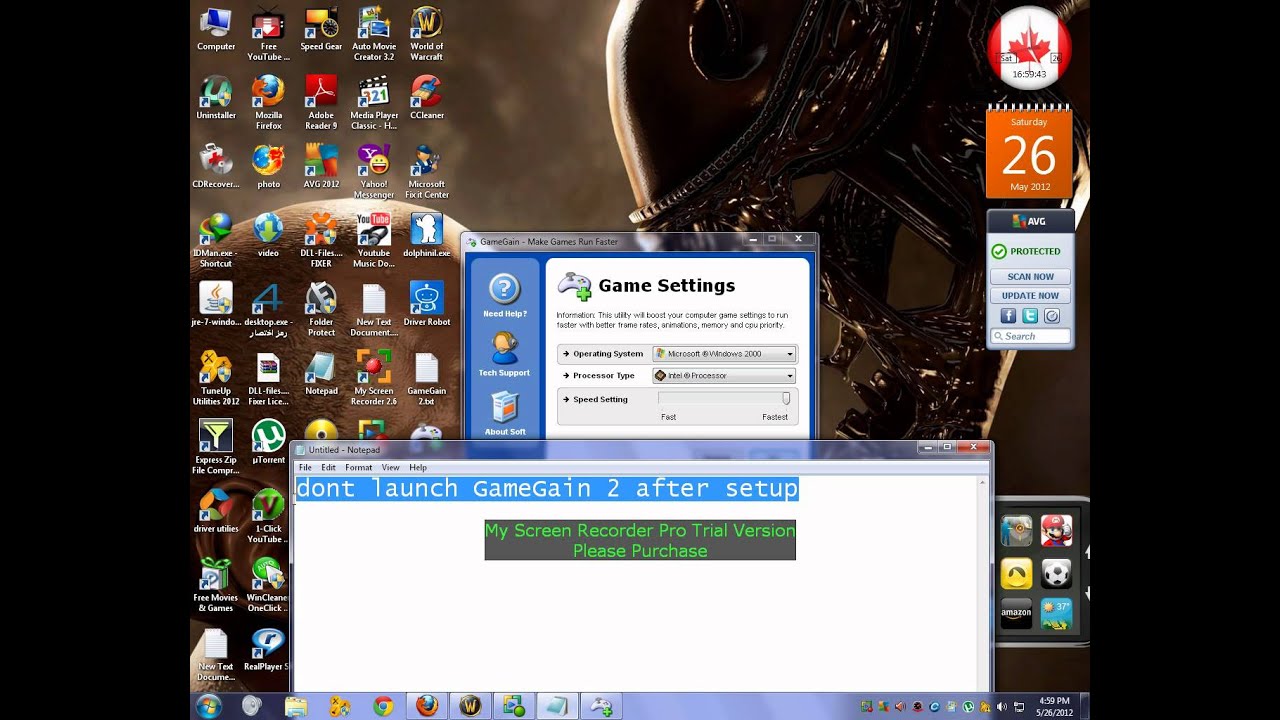Viewport: 1280px width, 720px height.
Task: Open the Notepad Help menu
Action: (418, 467)
